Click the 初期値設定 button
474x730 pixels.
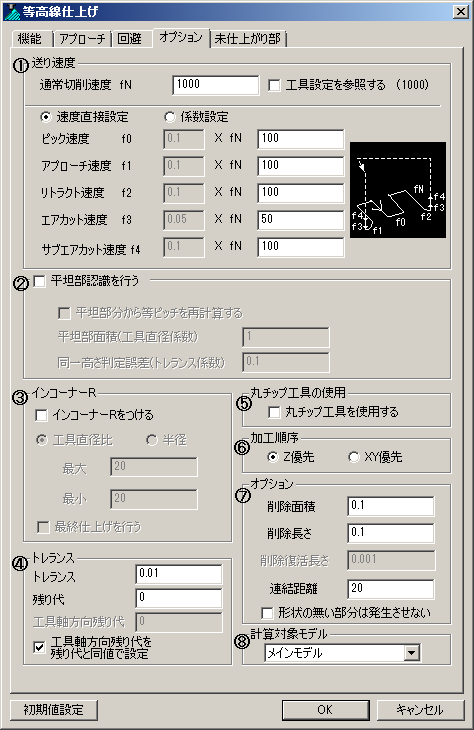[x=54, y=710]
